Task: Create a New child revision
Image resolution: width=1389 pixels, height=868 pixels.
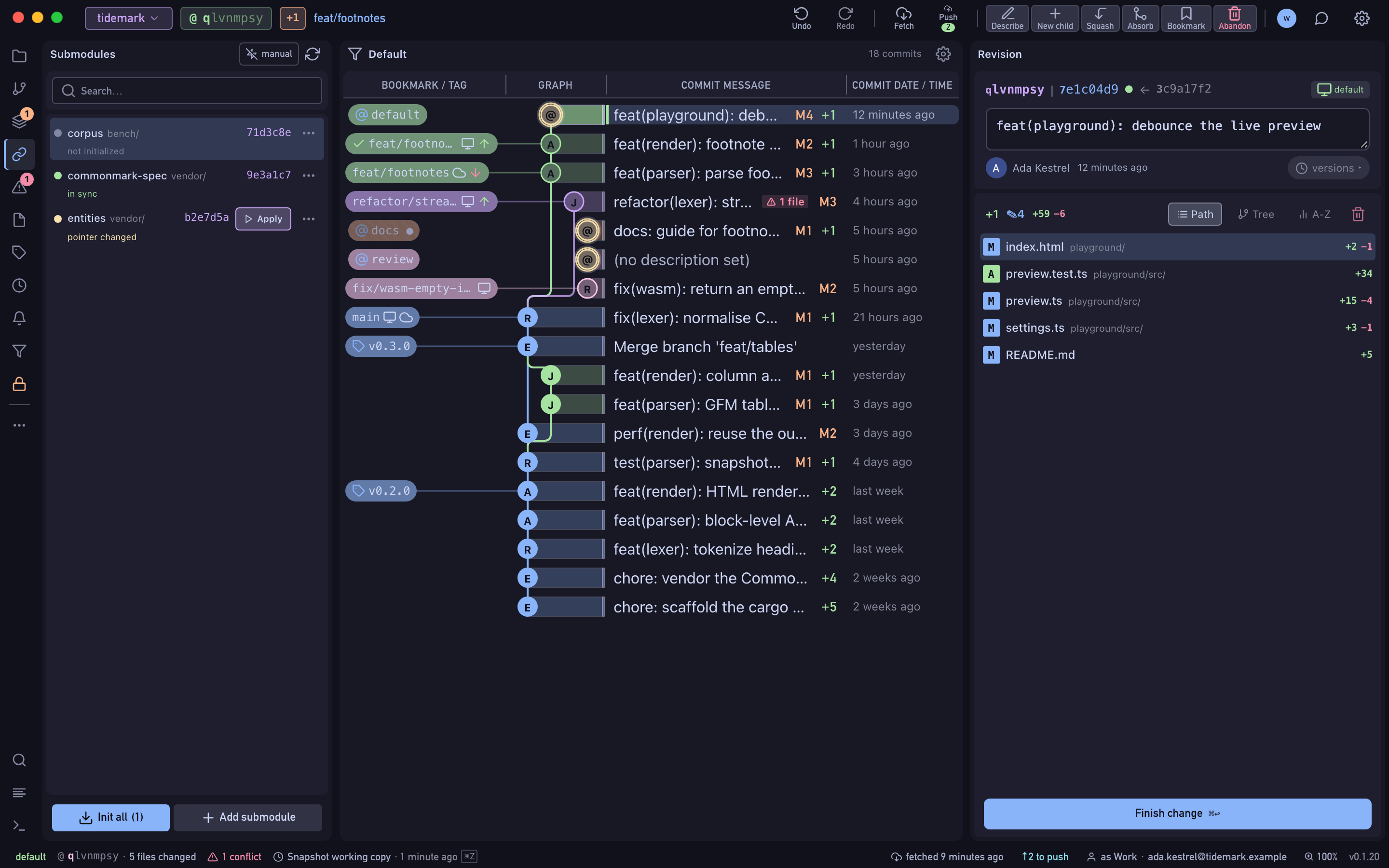Action: (1054, 18)
